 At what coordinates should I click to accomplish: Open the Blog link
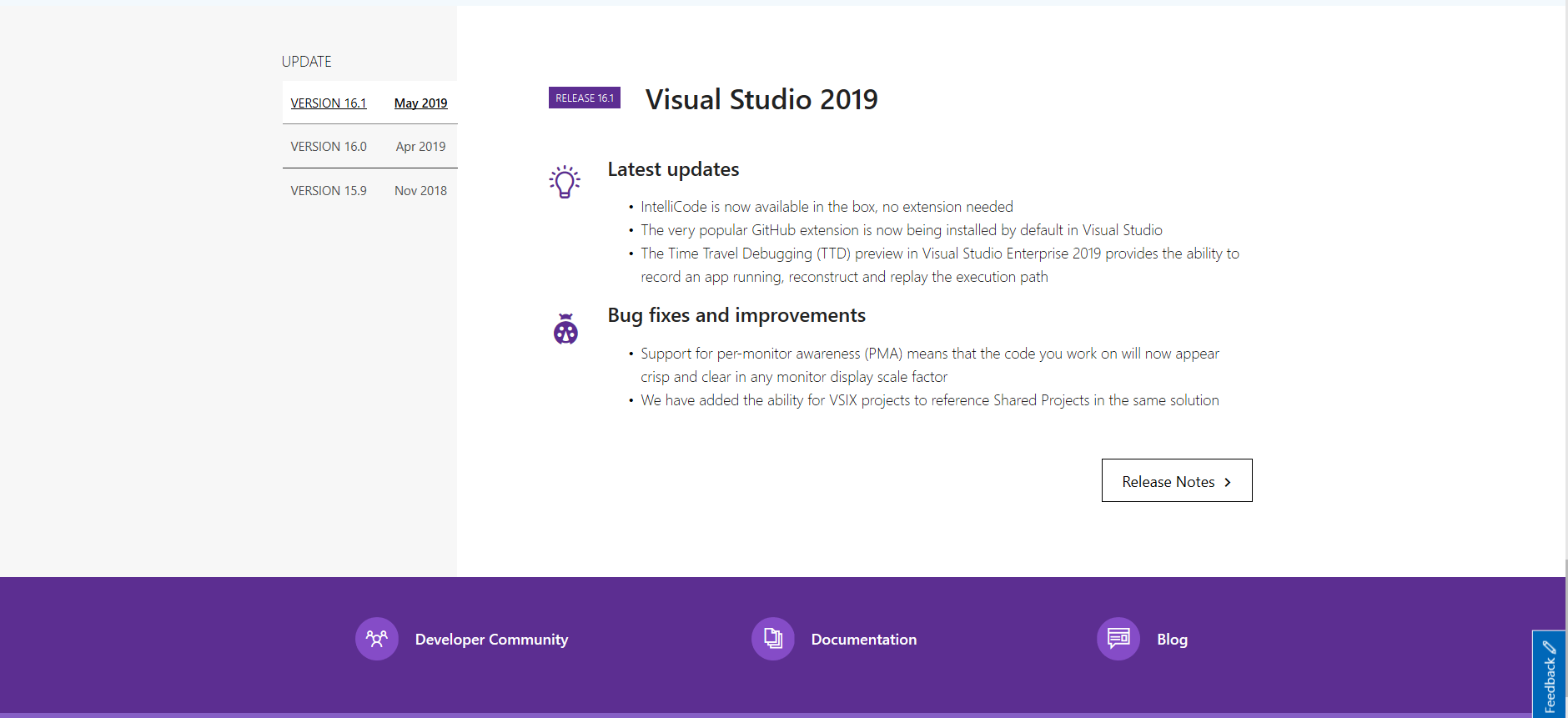click(1172, 640)
